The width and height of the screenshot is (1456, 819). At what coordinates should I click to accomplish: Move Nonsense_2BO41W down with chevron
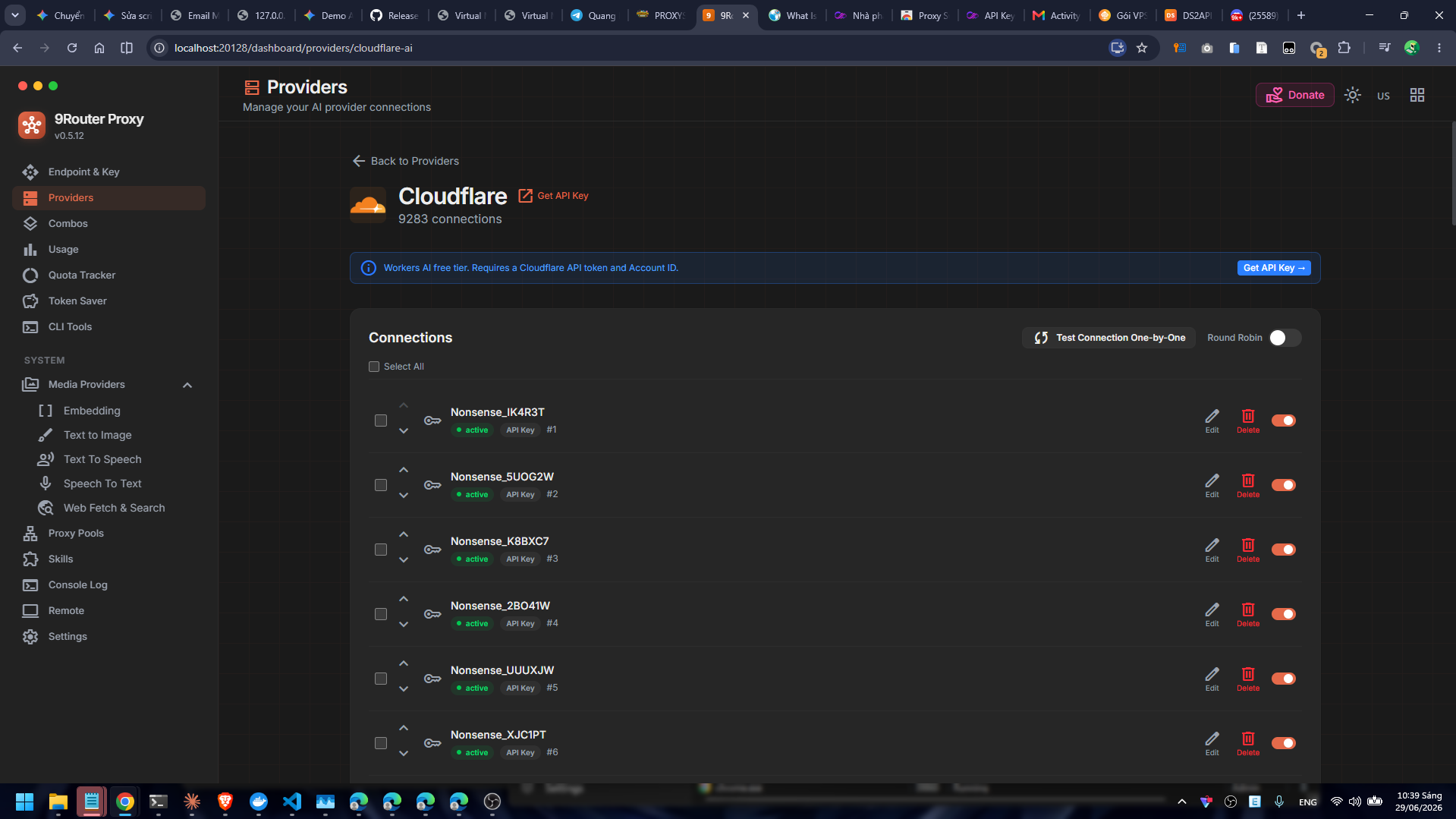pyautogui.click(x=404, y=625)
